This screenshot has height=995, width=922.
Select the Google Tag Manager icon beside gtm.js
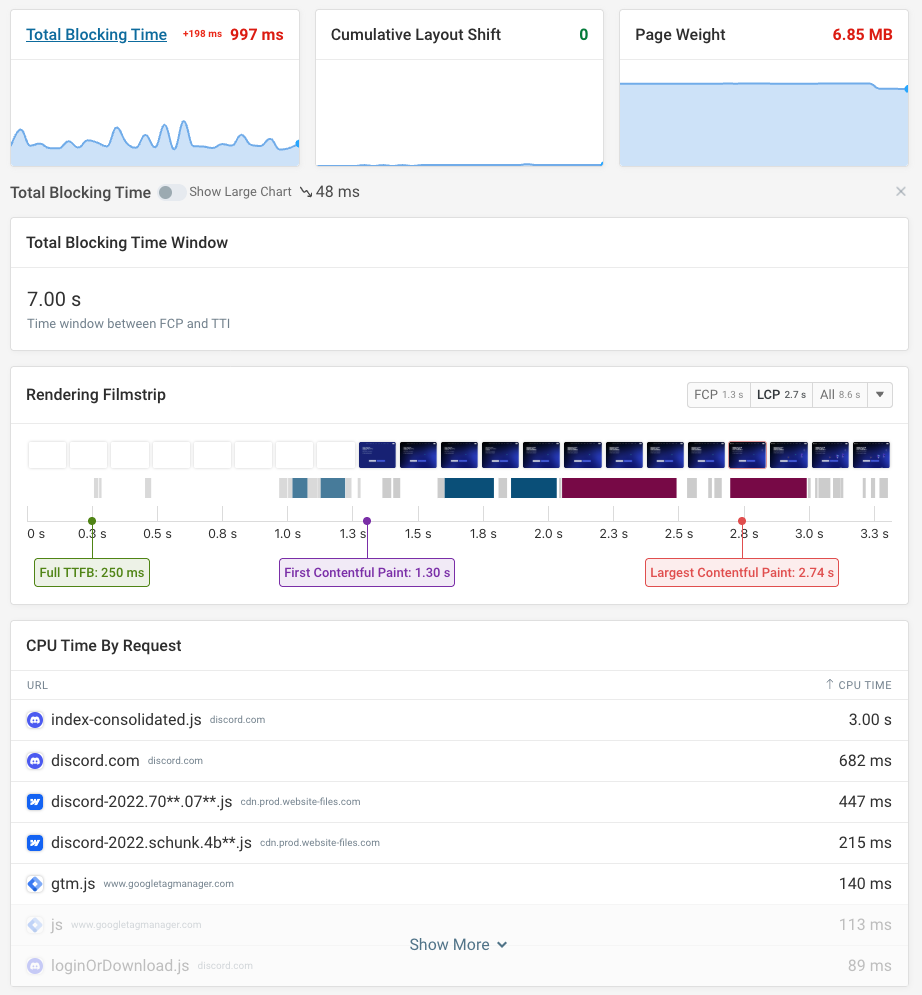[x=35, y=883]
